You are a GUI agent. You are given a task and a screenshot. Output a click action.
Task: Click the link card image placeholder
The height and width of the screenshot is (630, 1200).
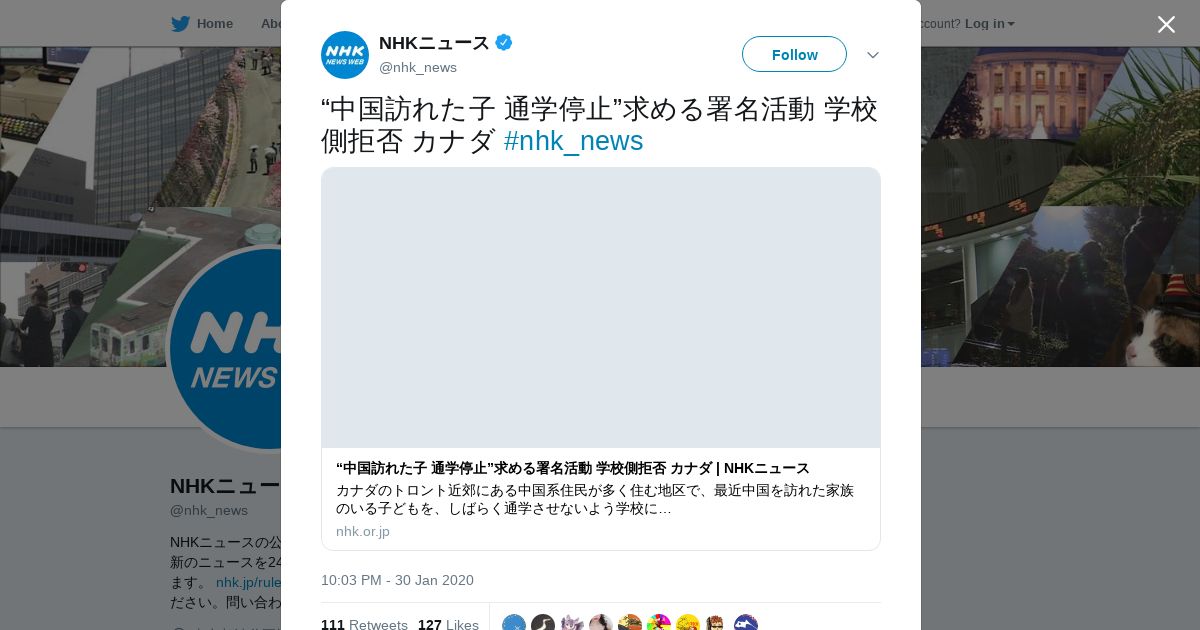pyautogui.click(x=601, y=308)
